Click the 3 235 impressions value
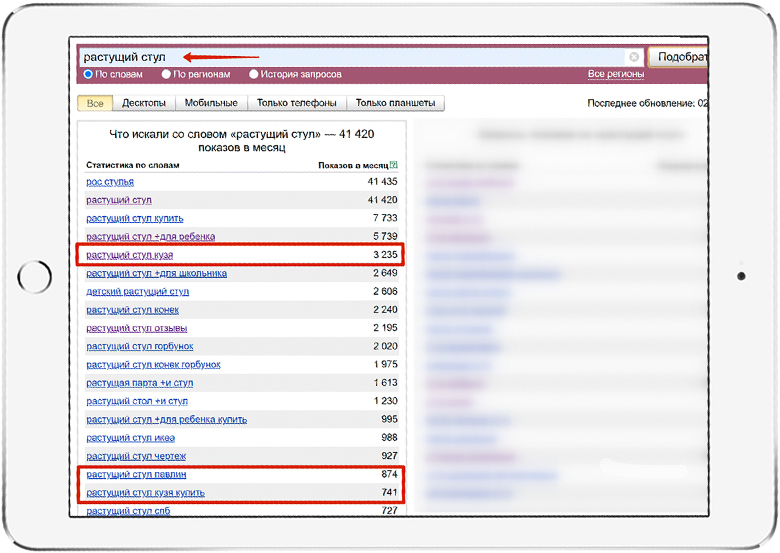 tap(386, 255)
